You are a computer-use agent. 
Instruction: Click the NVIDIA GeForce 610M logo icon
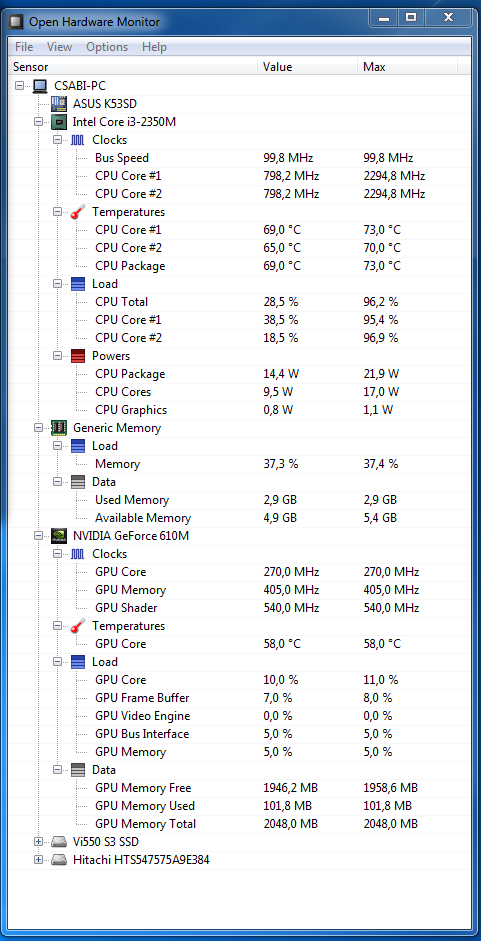pos(59,536)
